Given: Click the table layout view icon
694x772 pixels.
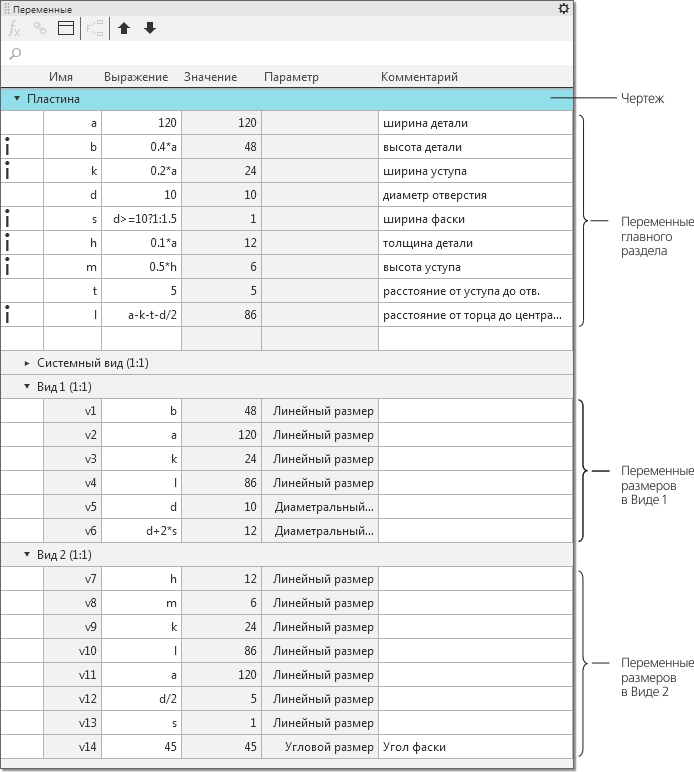Looking at the screenshot, I should tap(66, 29).
